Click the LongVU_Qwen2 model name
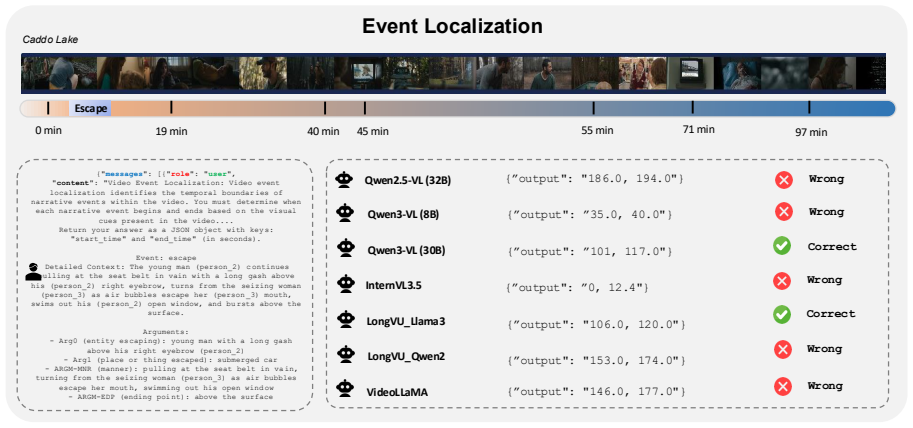 tap(406, 355)
